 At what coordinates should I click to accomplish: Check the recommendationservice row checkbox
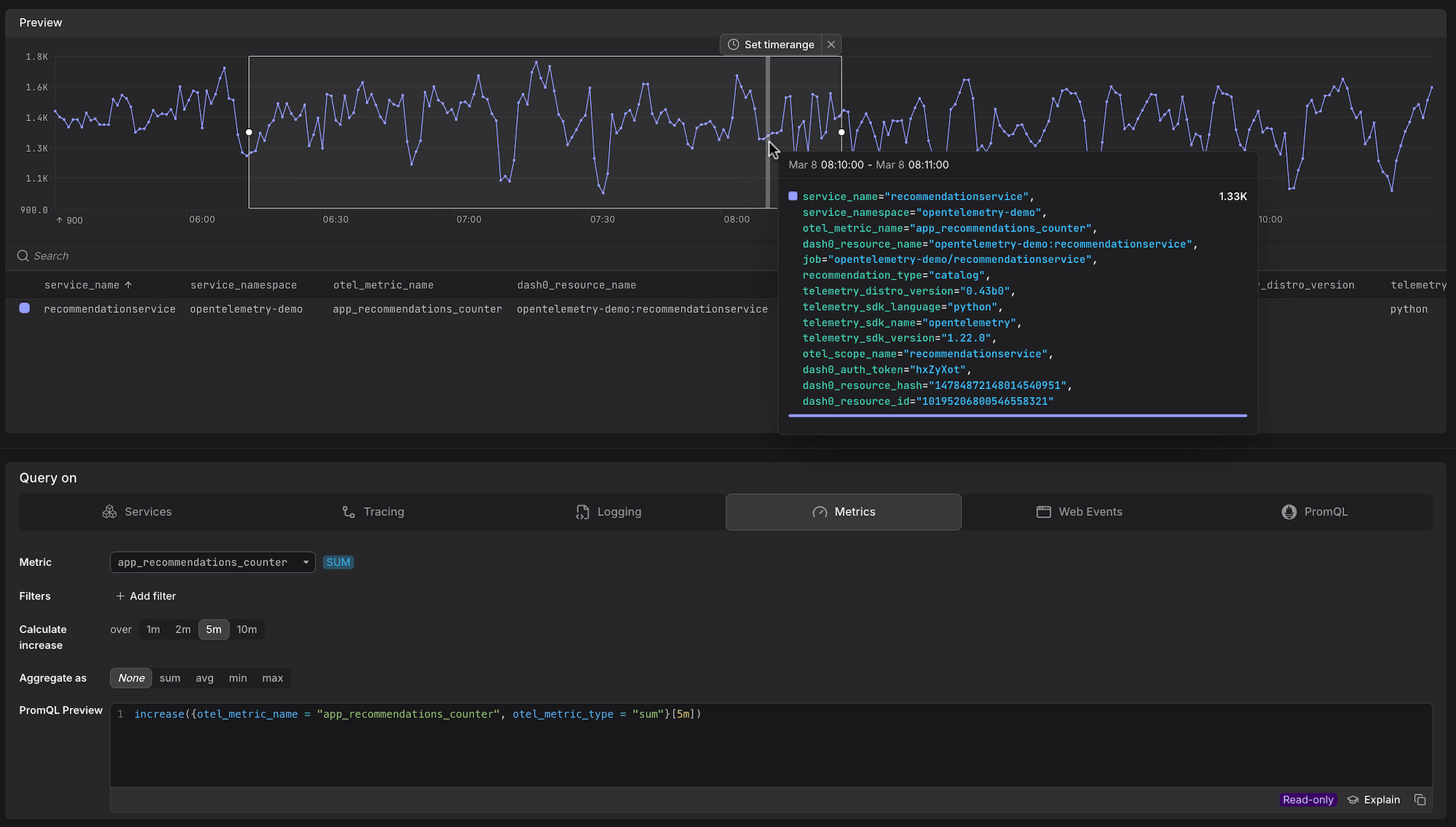(x=25, y=308)
